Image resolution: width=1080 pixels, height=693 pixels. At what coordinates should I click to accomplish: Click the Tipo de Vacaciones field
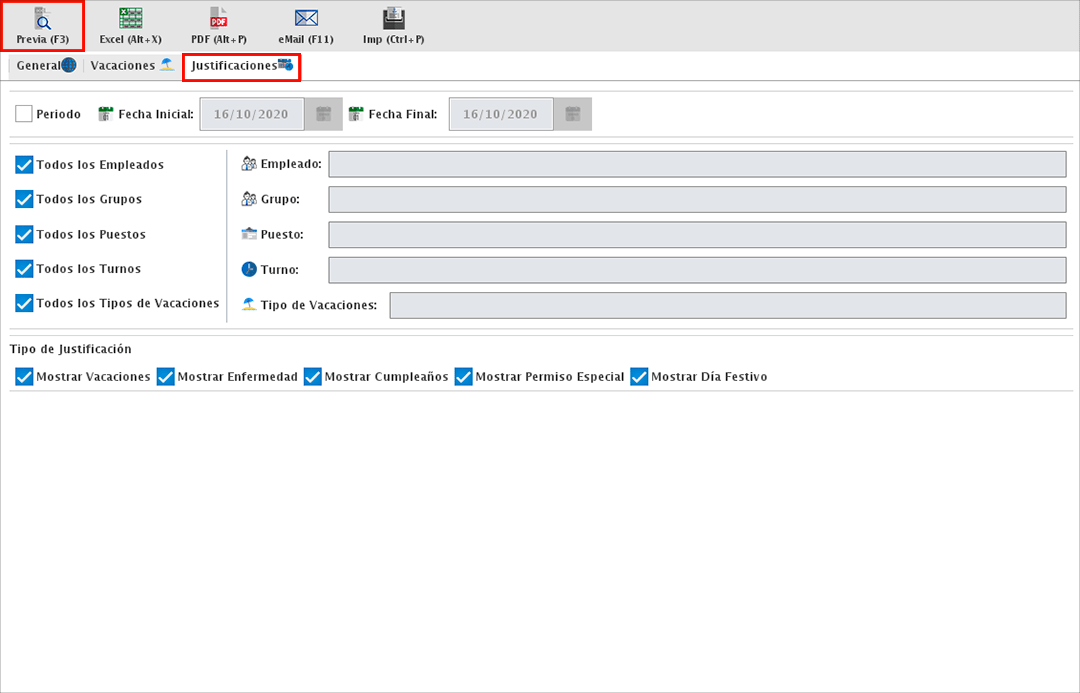tap(727, 305)
